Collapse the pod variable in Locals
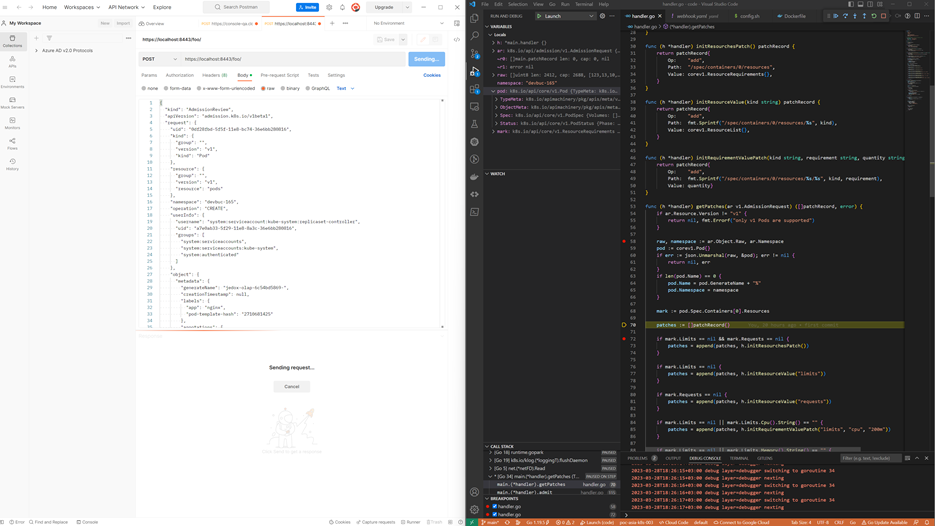This screenshot has width=935, height=526. 493,91
